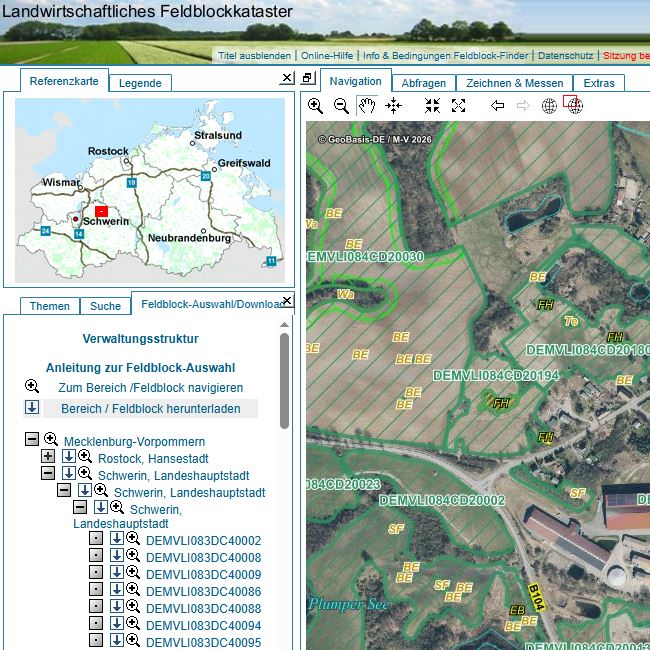Close the reference map panel
This screenshot has width=650, height=650.
click(287, 78)
